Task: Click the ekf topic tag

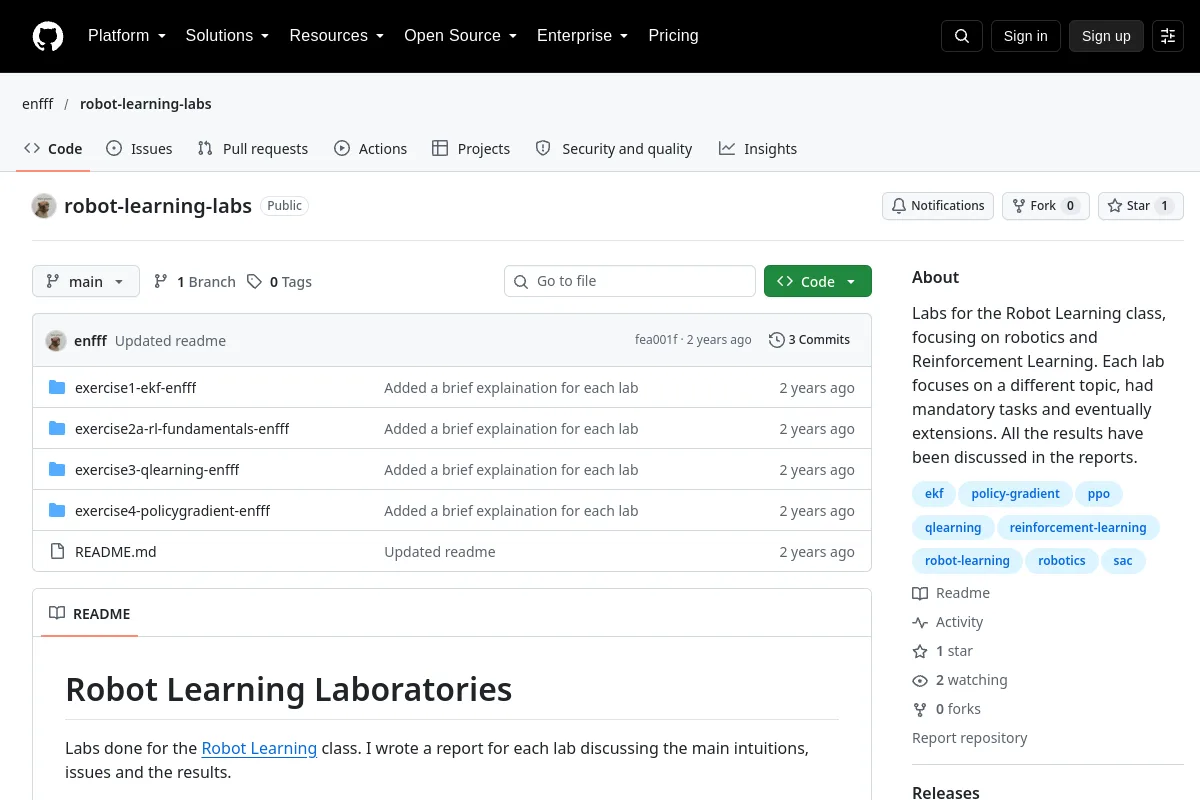Action: click(934, 494)
